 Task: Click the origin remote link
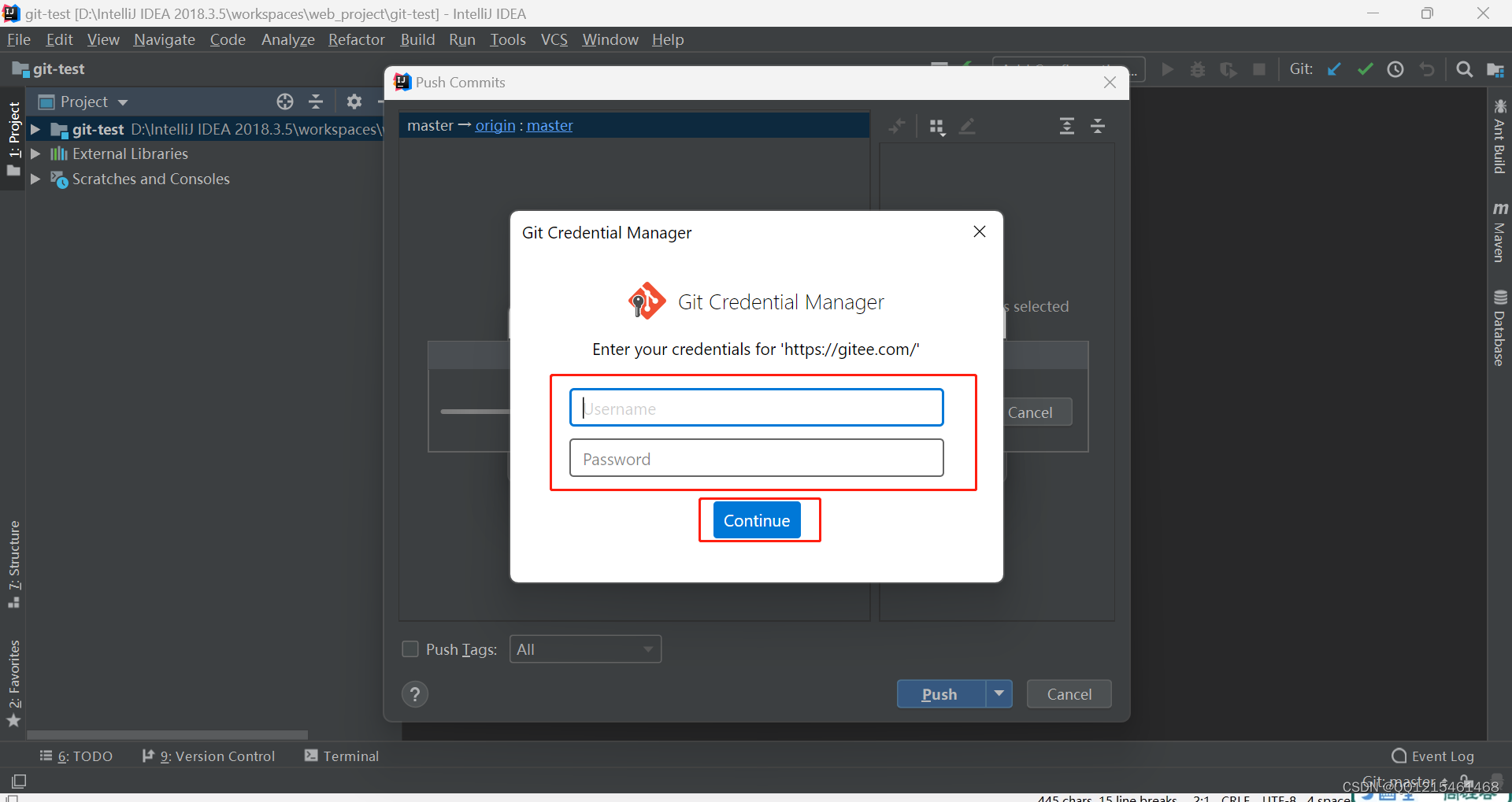pyautogui.click(x=495, y=126)
